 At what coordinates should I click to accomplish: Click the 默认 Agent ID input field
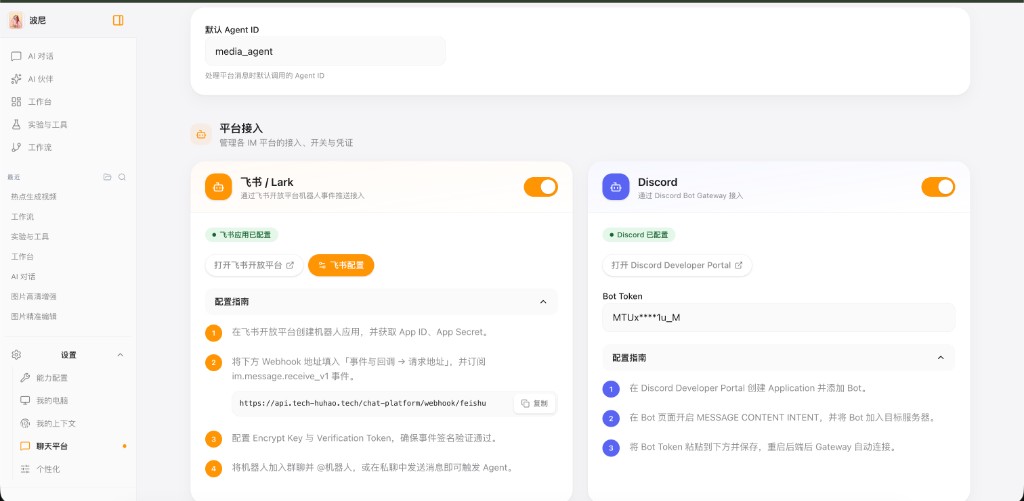325,52
